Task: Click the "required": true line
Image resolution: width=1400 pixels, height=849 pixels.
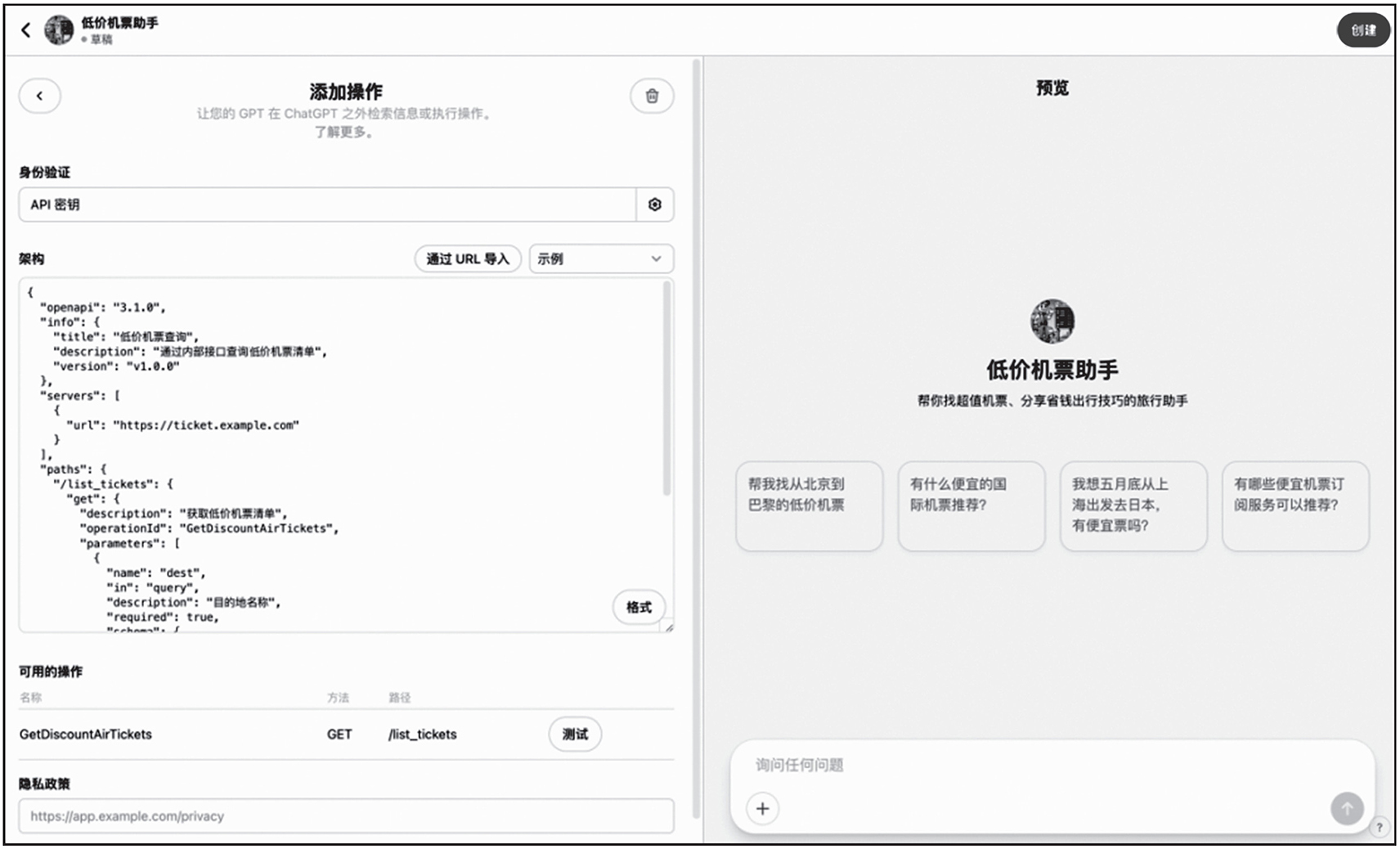Action: [x=163, y=617]
